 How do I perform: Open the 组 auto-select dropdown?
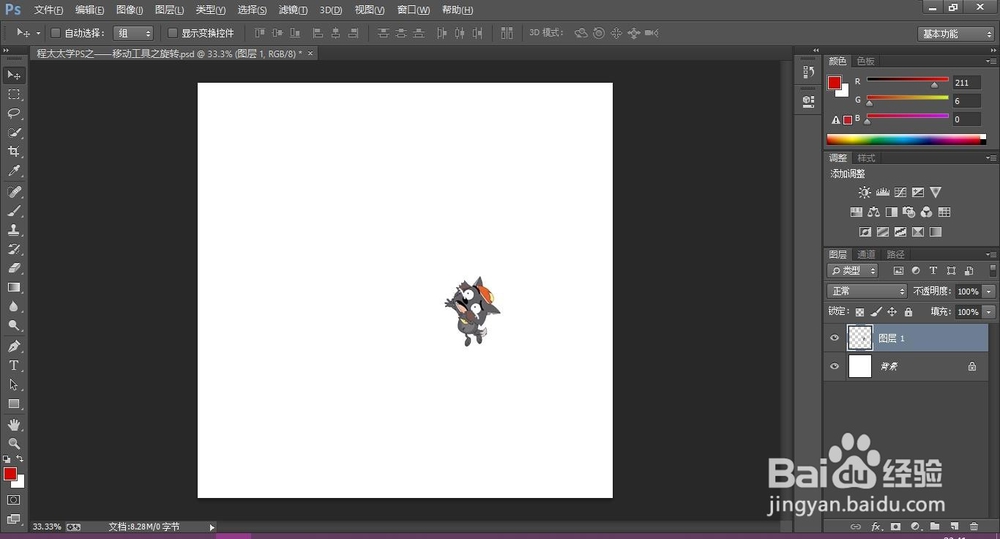pyautogui.click(x=133, y=33)
